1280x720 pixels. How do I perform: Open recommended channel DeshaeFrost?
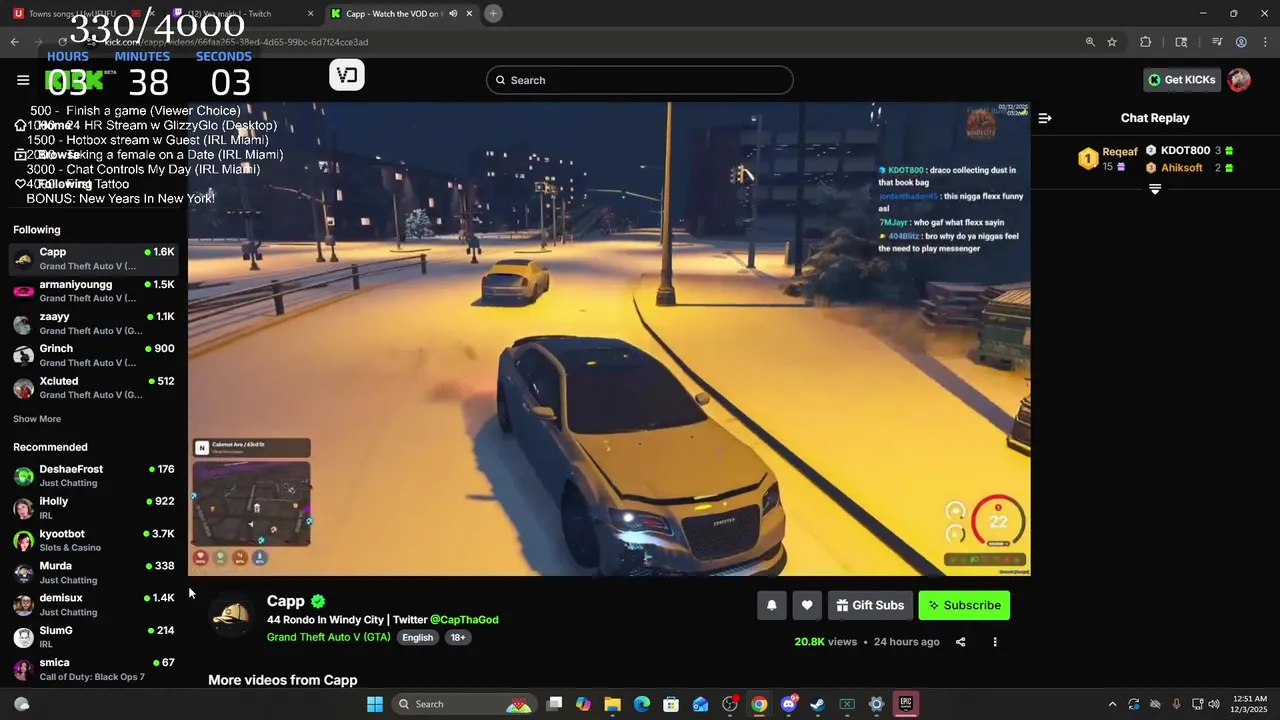(94, 476)
